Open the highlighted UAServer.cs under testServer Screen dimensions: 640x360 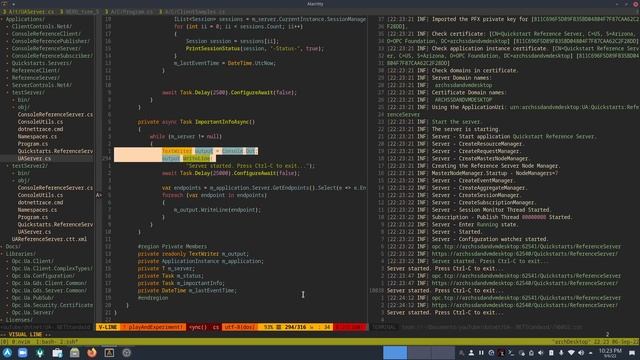click(x=34, y=158)
